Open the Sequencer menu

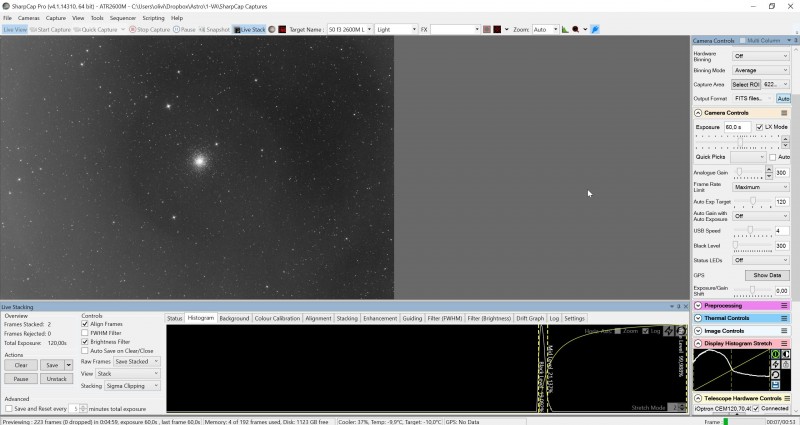[123, 18]
